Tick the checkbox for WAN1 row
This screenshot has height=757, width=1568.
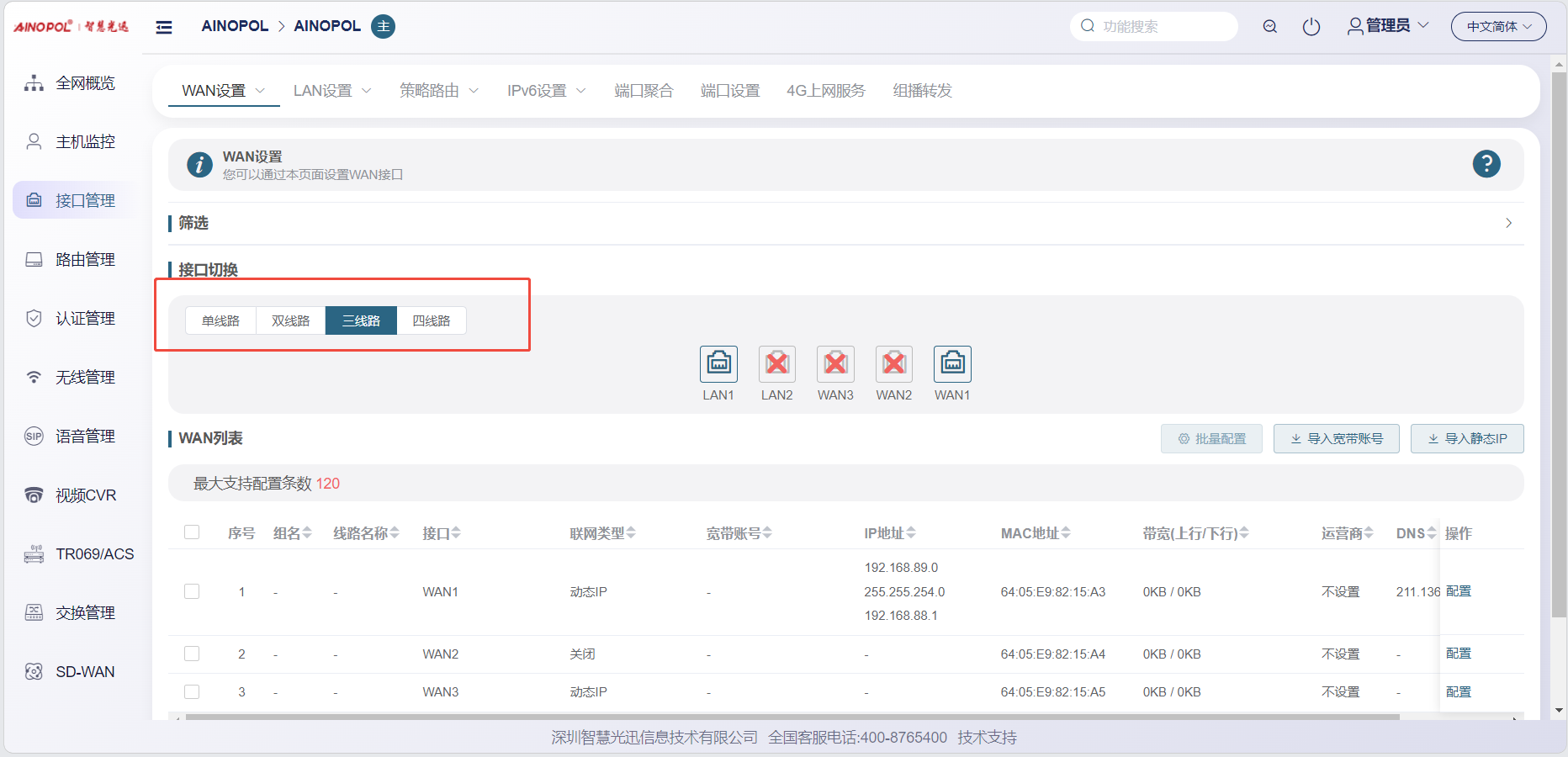click(192, 591)
